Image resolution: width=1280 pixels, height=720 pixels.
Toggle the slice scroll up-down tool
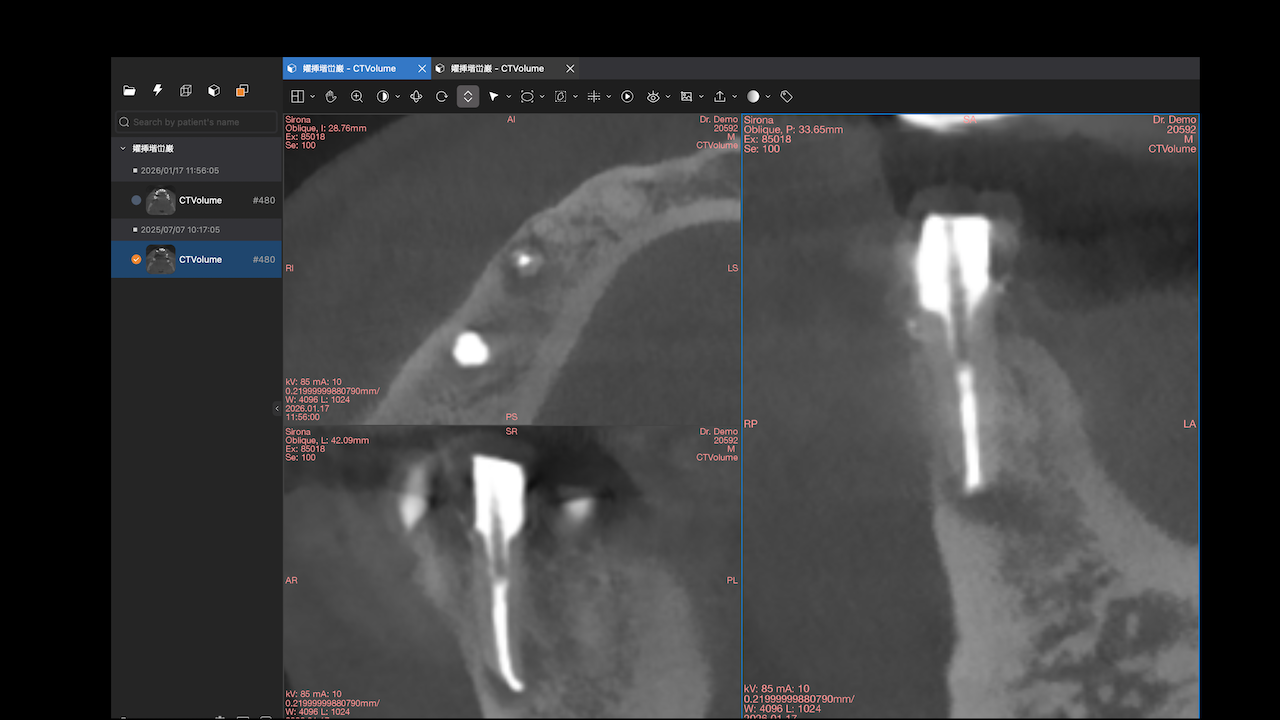pos(468,96)
